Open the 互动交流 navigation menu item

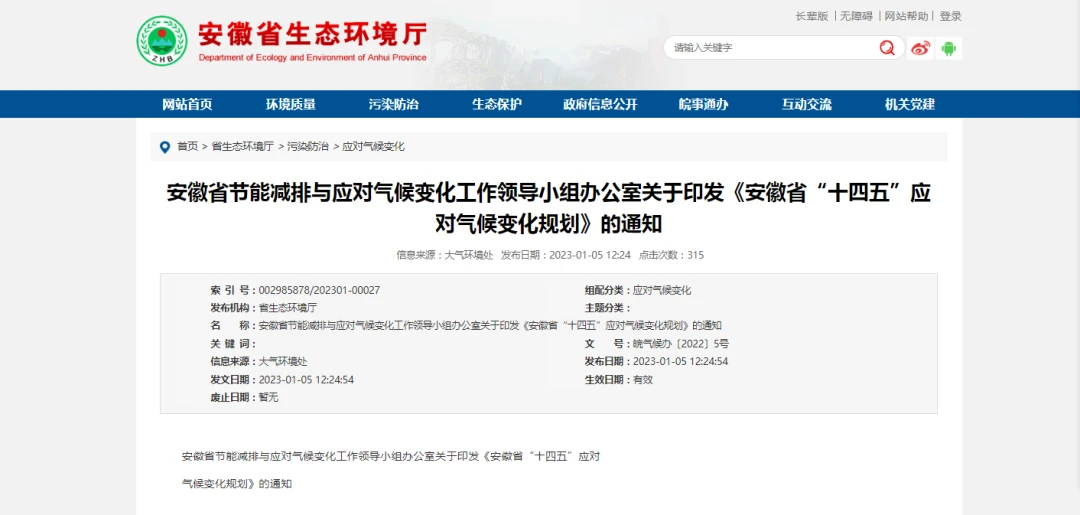coord(807,104)
